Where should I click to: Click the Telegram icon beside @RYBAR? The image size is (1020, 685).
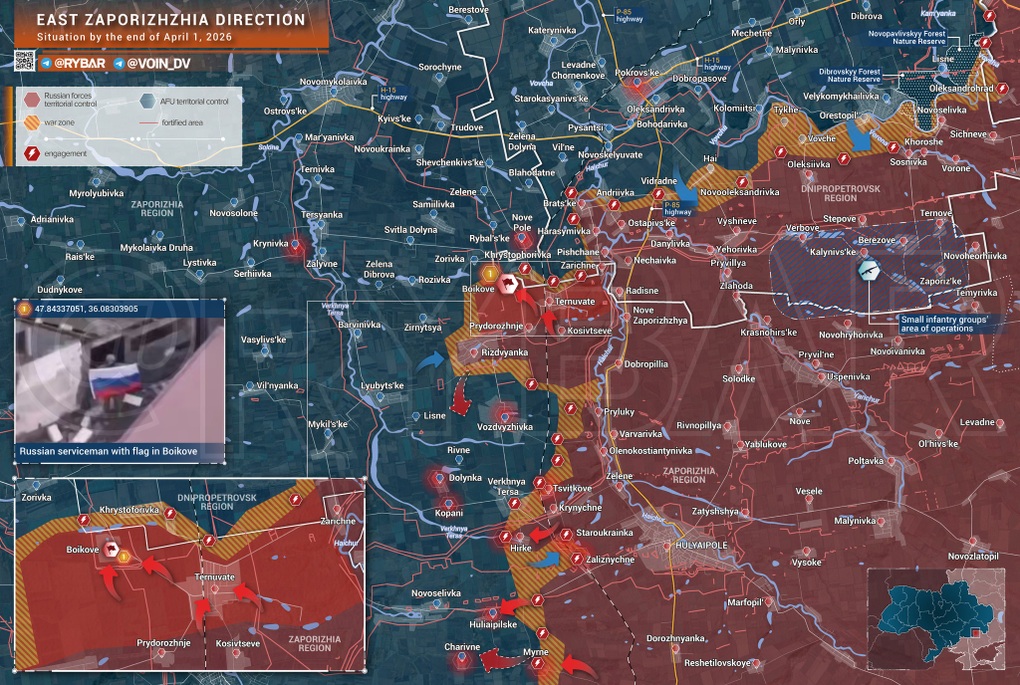click(x=45, y=63)
